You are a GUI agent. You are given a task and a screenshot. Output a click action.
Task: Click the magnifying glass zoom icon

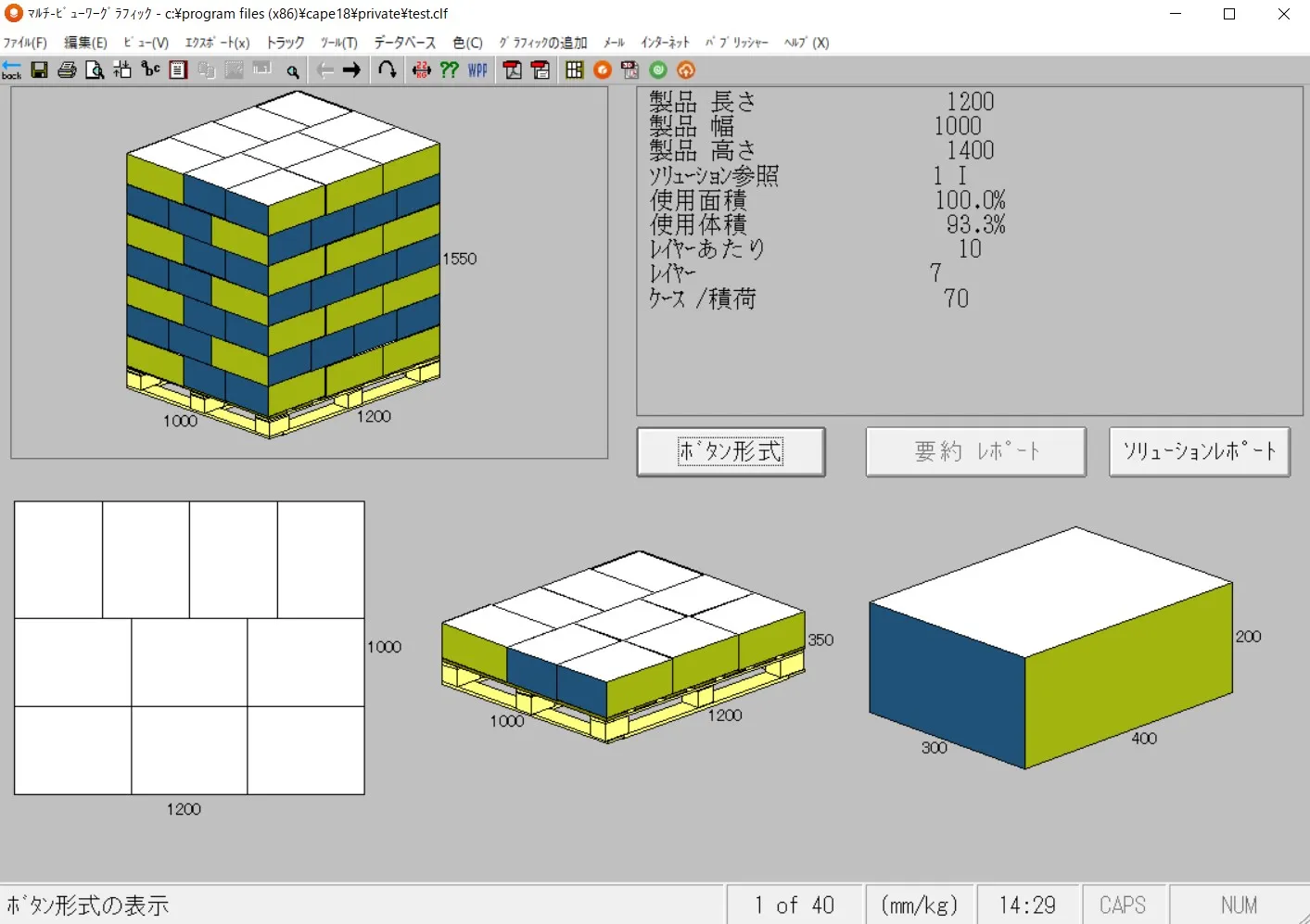pyautogui.click(x=293, y=71)
